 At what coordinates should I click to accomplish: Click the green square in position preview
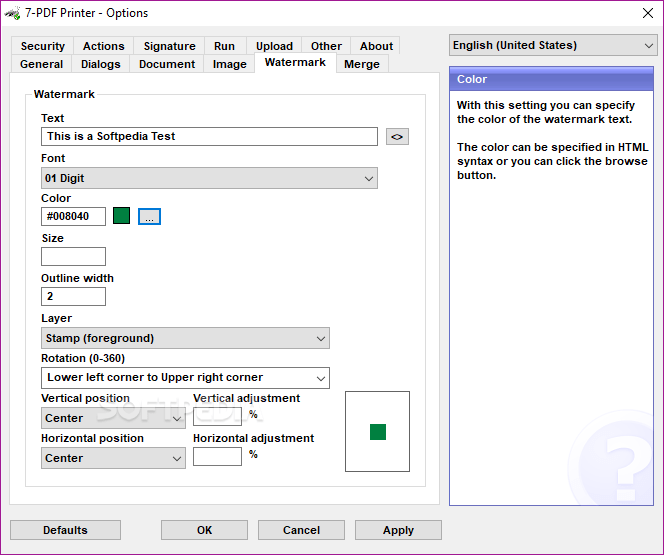pyautogui.click(x=378, y=432)
